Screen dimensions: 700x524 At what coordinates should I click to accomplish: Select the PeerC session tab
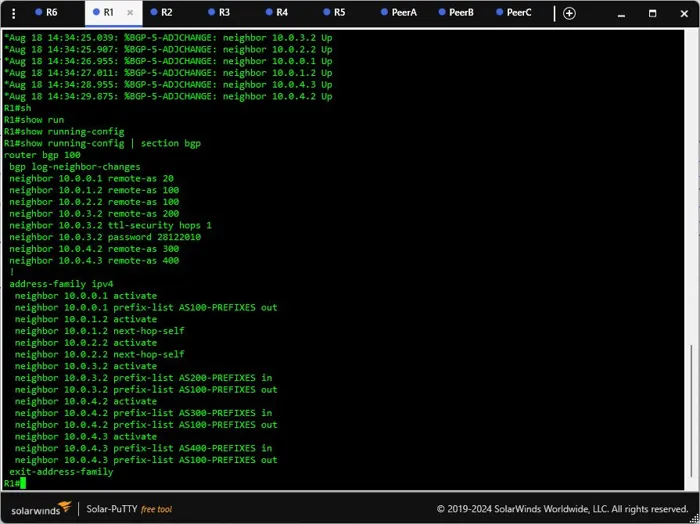coord(513,12)
